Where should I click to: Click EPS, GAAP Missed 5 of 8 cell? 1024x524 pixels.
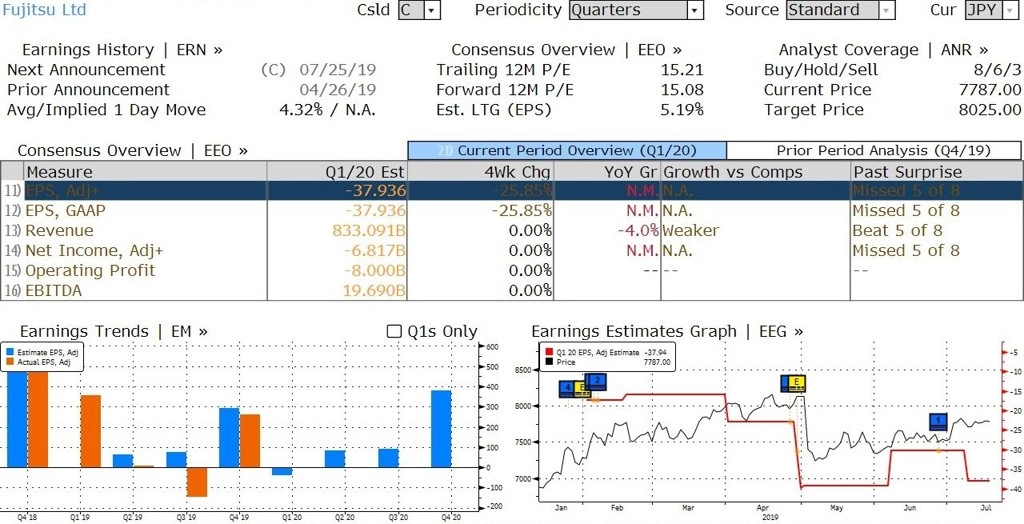(906, 210)
